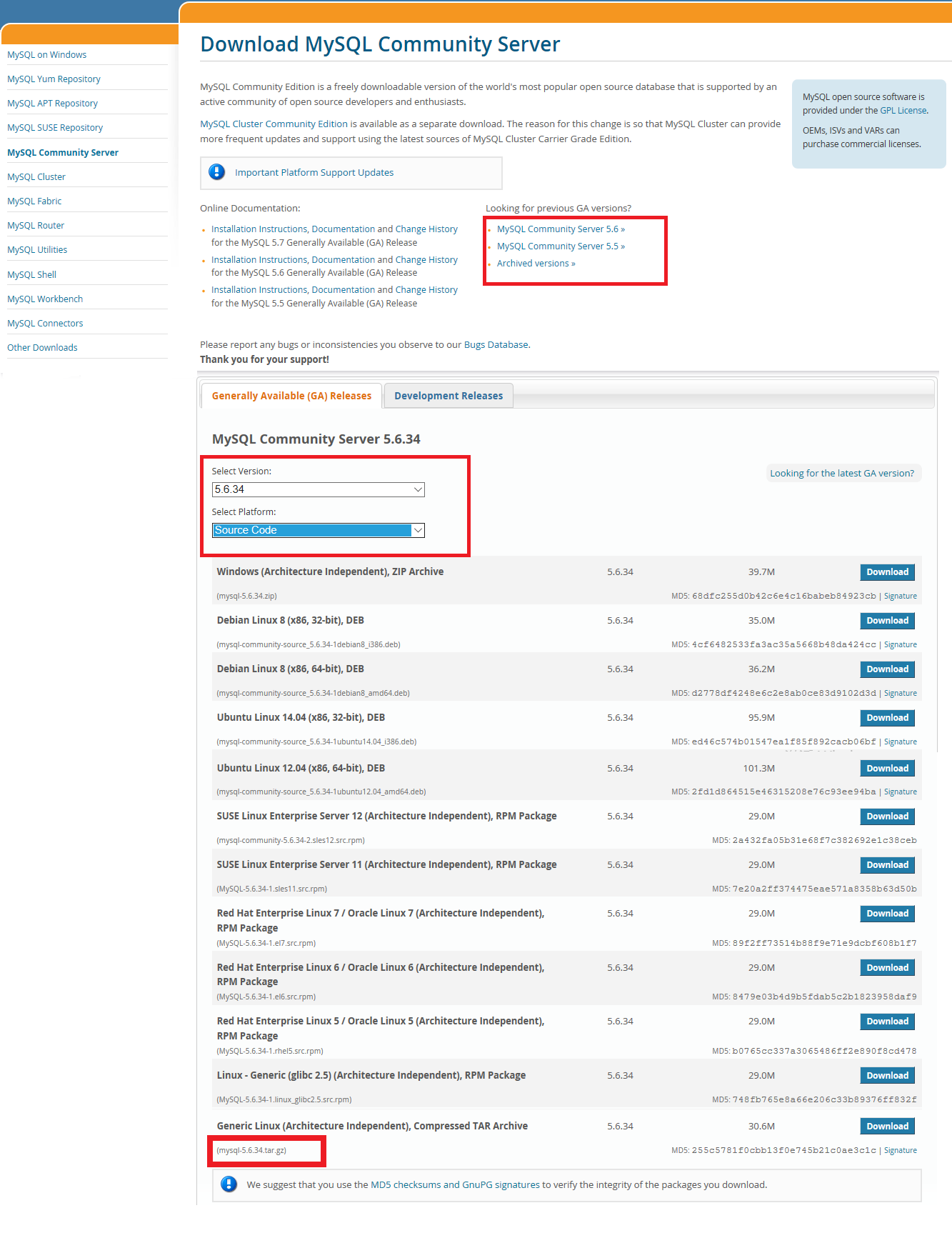Open the Signature link for Debian Linux 8 32-bit
Viewport: 952px width, 1243px height.
(901, 645)
